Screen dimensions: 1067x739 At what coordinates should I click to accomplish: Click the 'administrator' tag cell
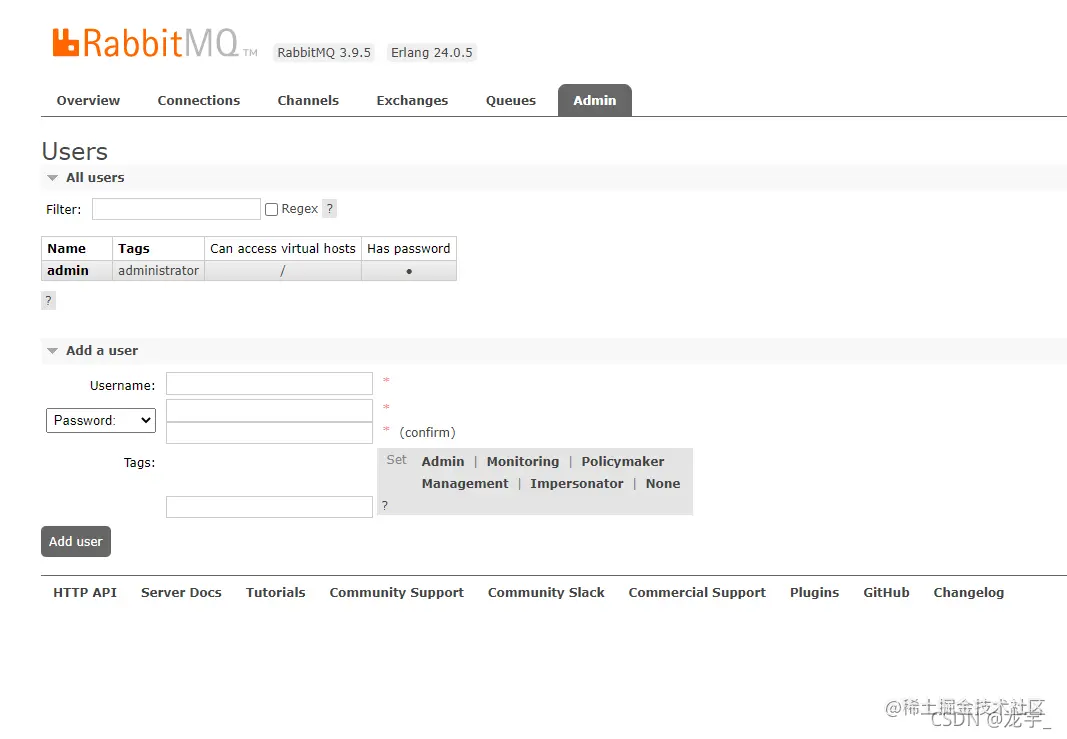(x=159, y=271)
